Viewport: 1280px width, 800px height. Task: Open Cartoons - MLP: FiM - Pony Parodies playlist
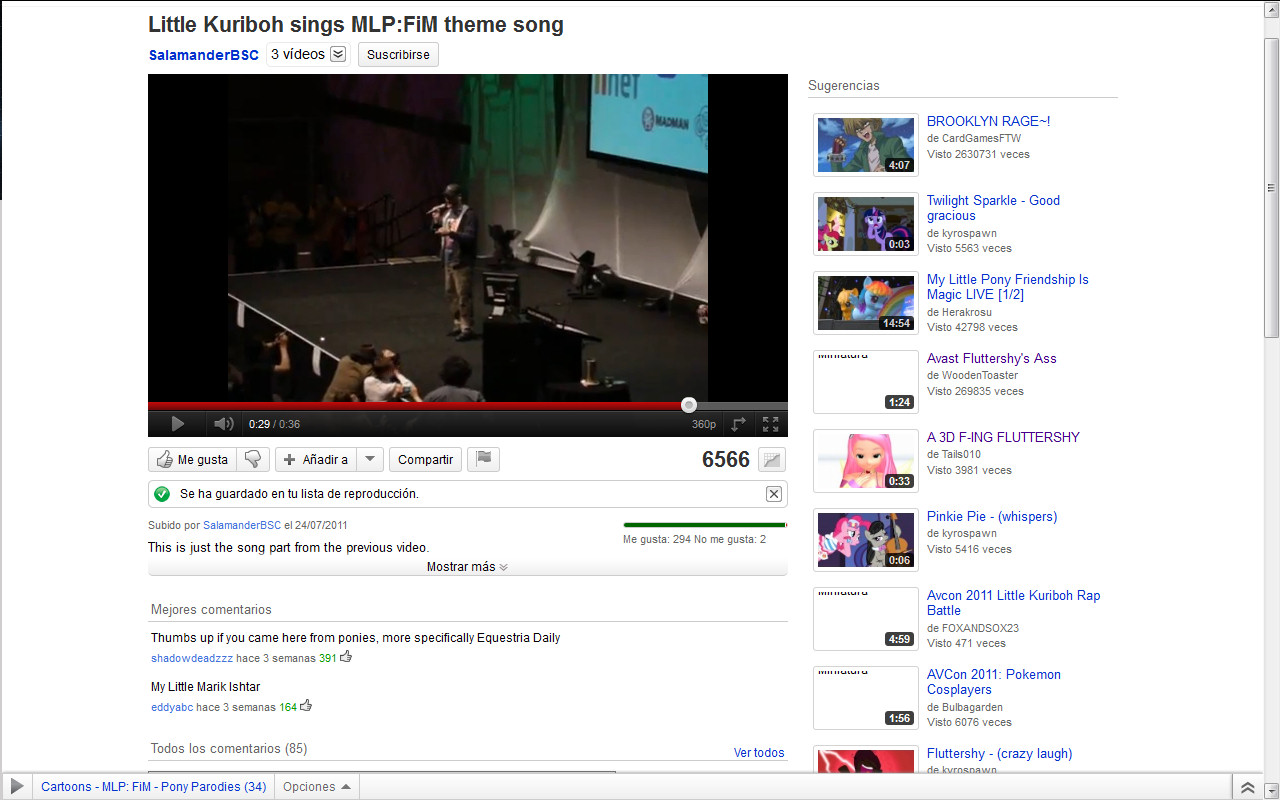click(154, 787)
